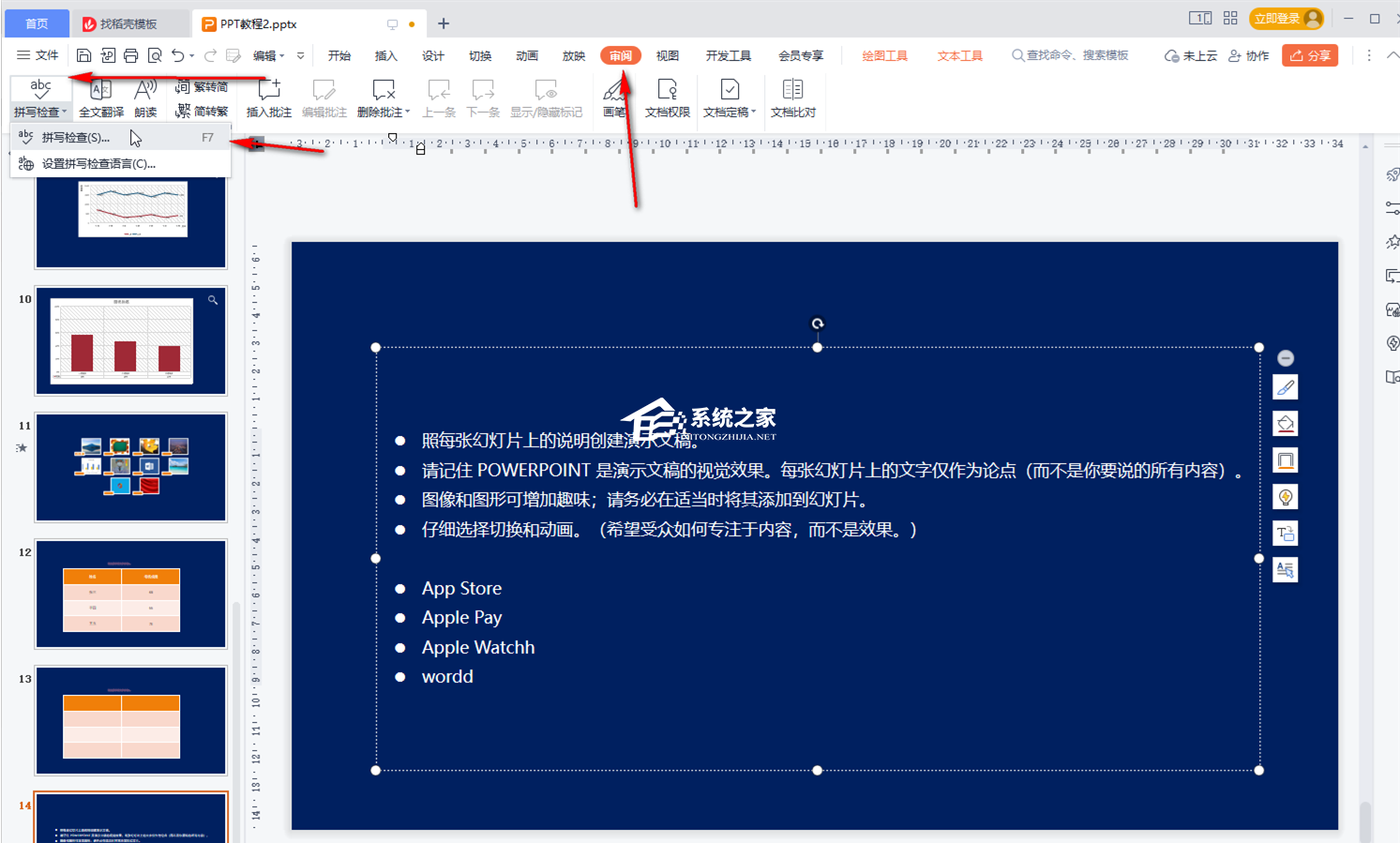The image size is (1400, 843).
Task: Click the 'App Store' bullet text
Action: 461,589
